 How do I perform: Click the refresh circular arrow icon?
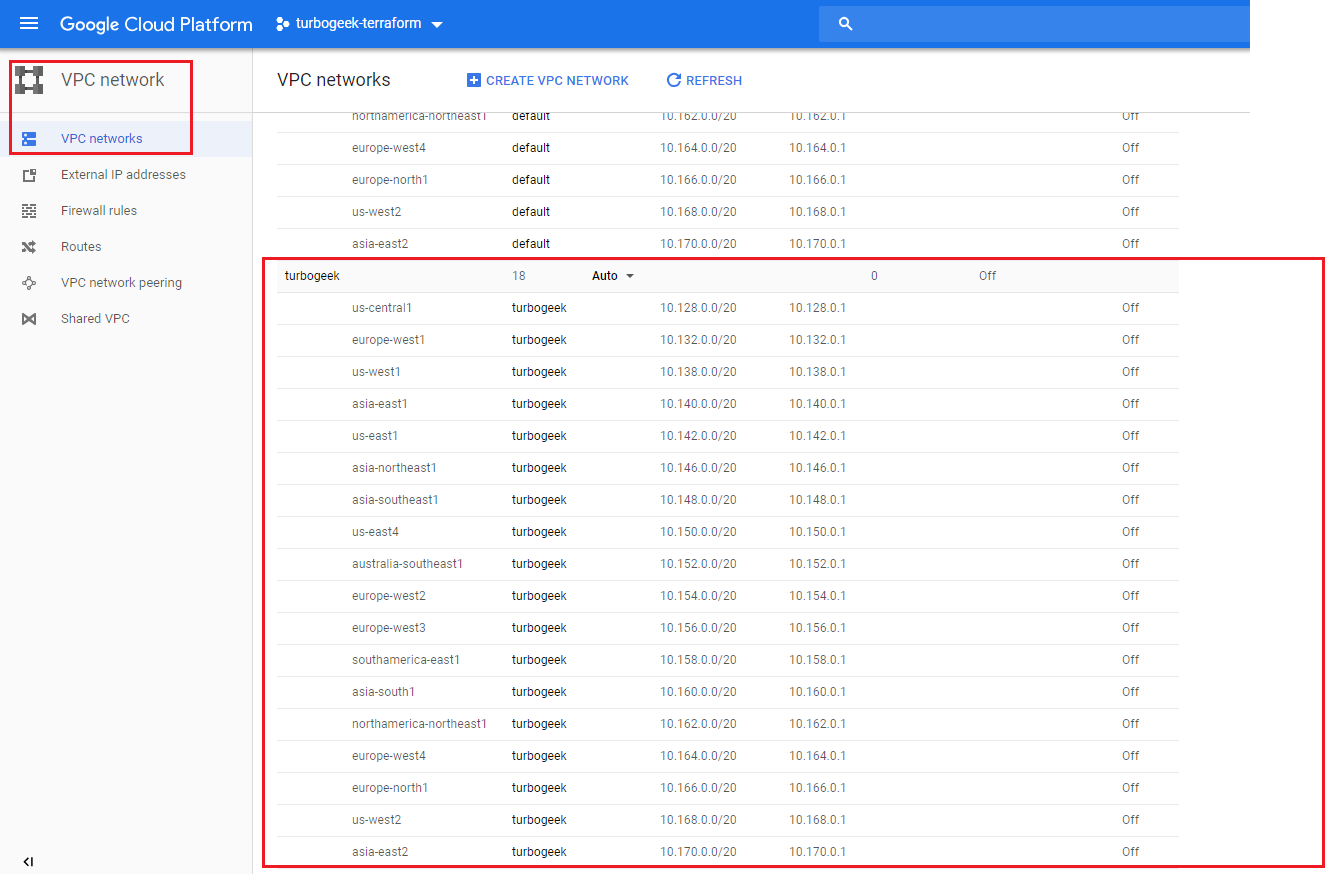click(674, 80)
